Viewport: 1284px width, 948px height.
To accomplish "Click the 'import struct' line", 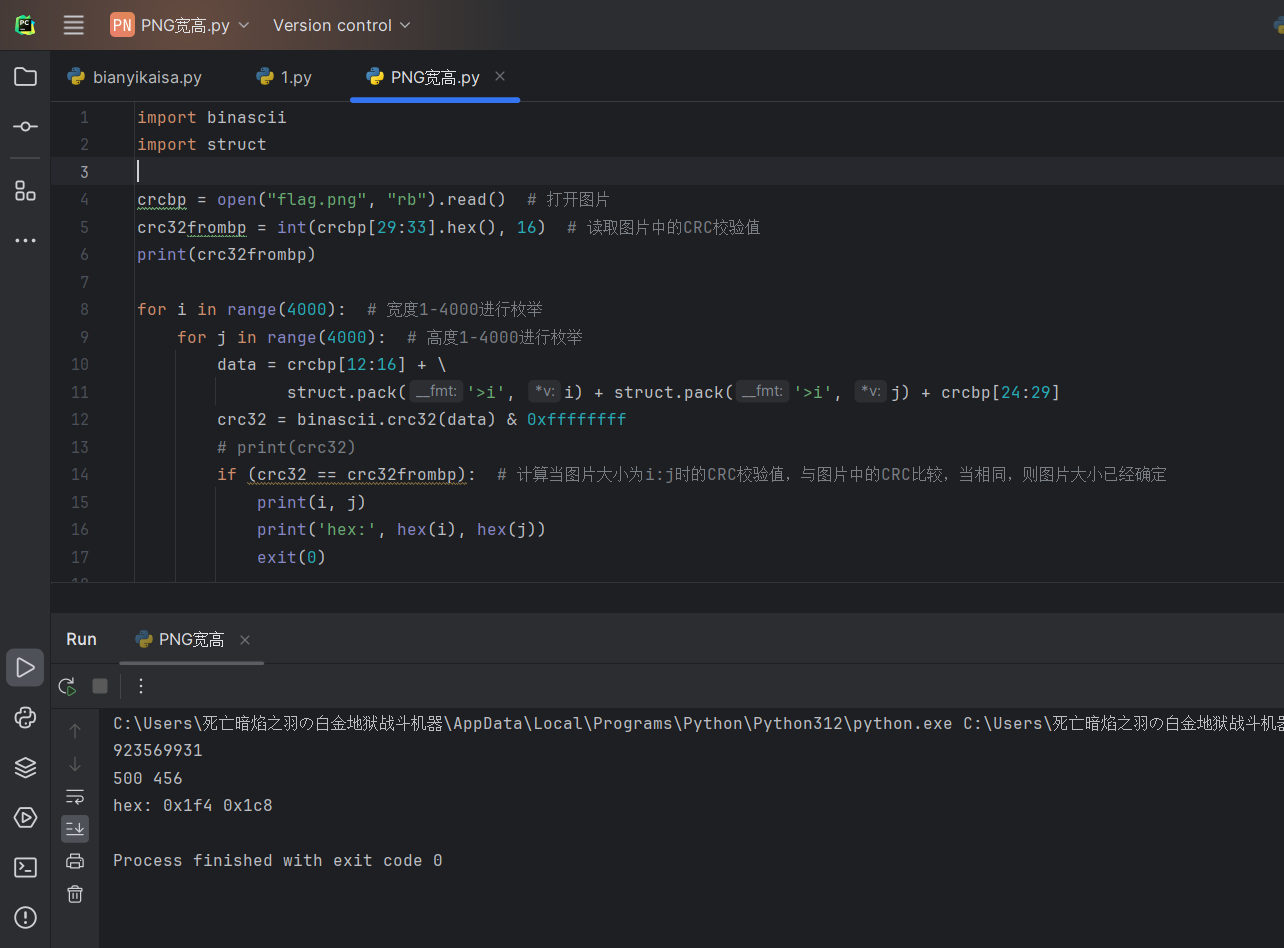I will click(202, 144).
